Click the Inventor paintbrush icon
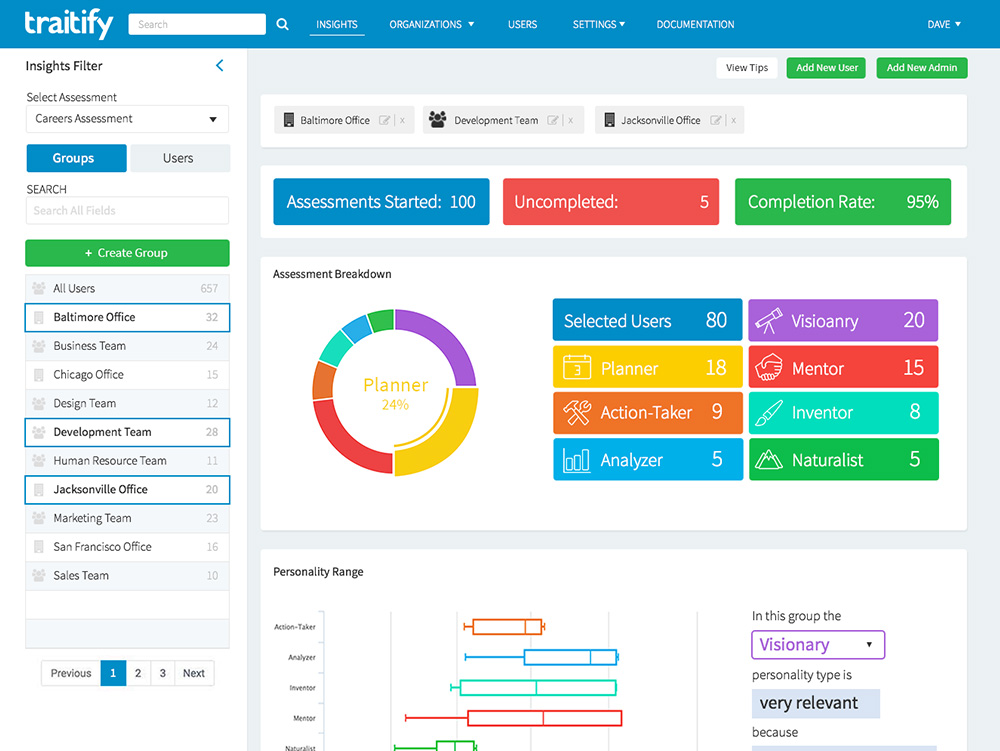 tap(768, 413)
